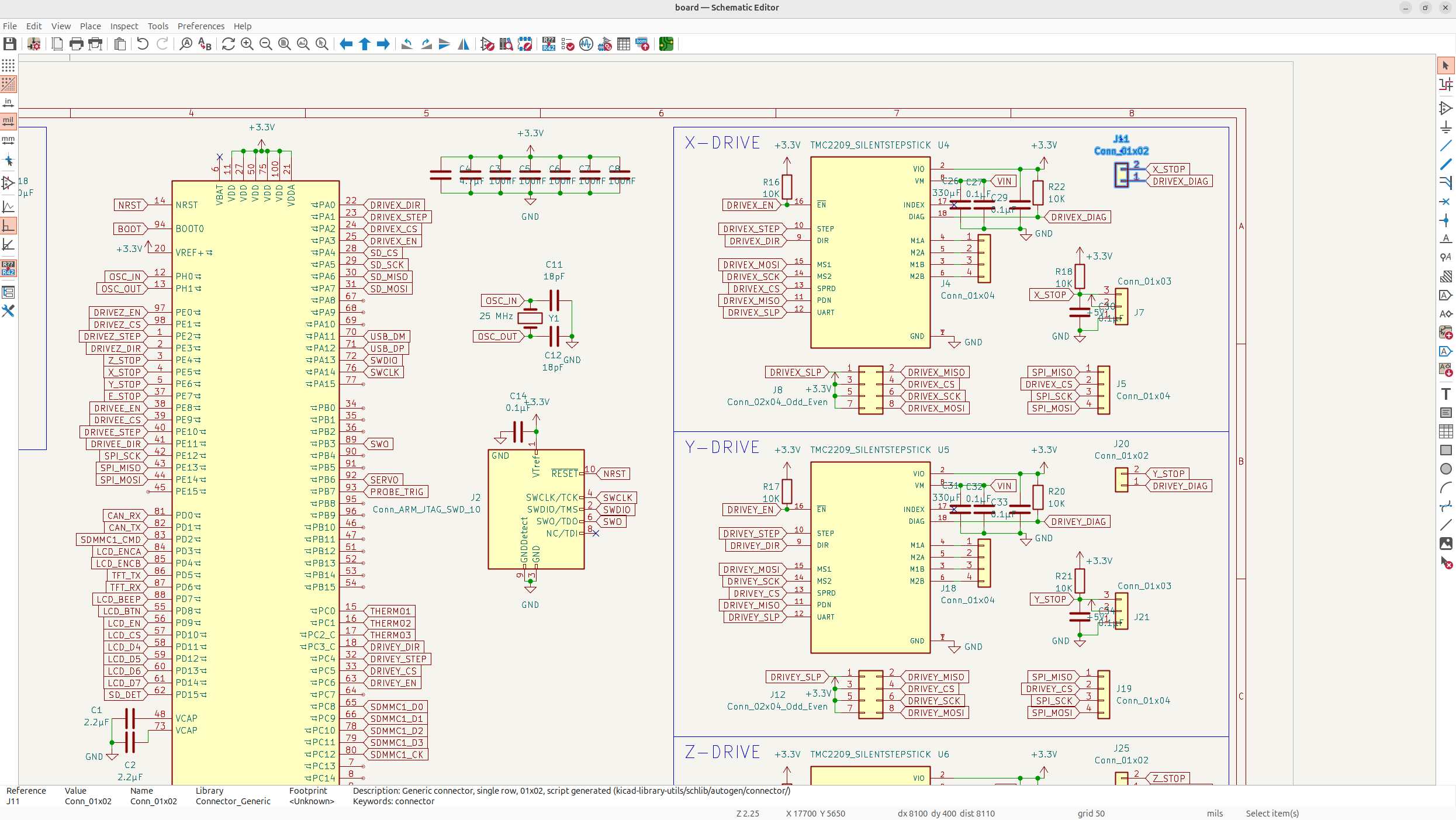Open the symbol annotation tool (R?? to R42)
The height and width of the screenshot is (820, 1456).
pyautogui.click(x=548, y=44)
